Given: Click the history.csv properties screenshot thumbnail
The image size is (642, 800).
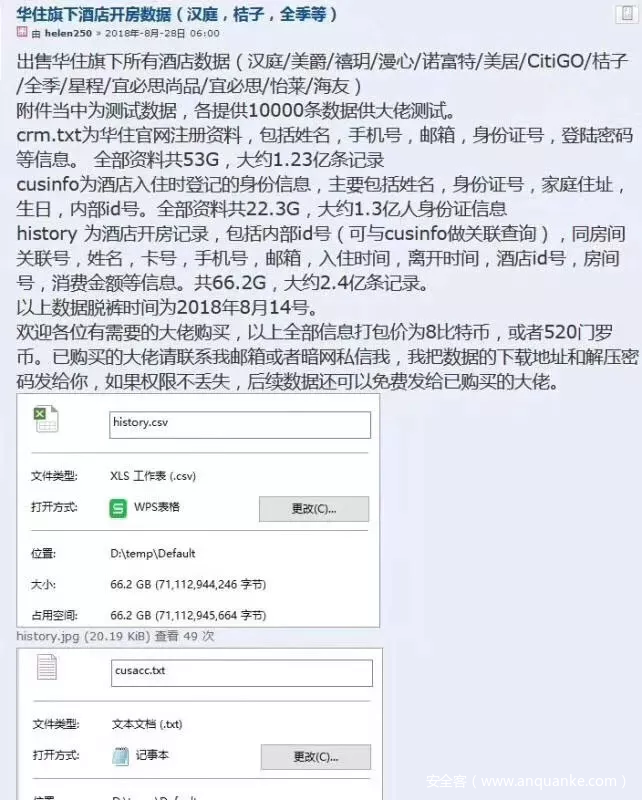Looking at the screenshot, I should [198, 510].
